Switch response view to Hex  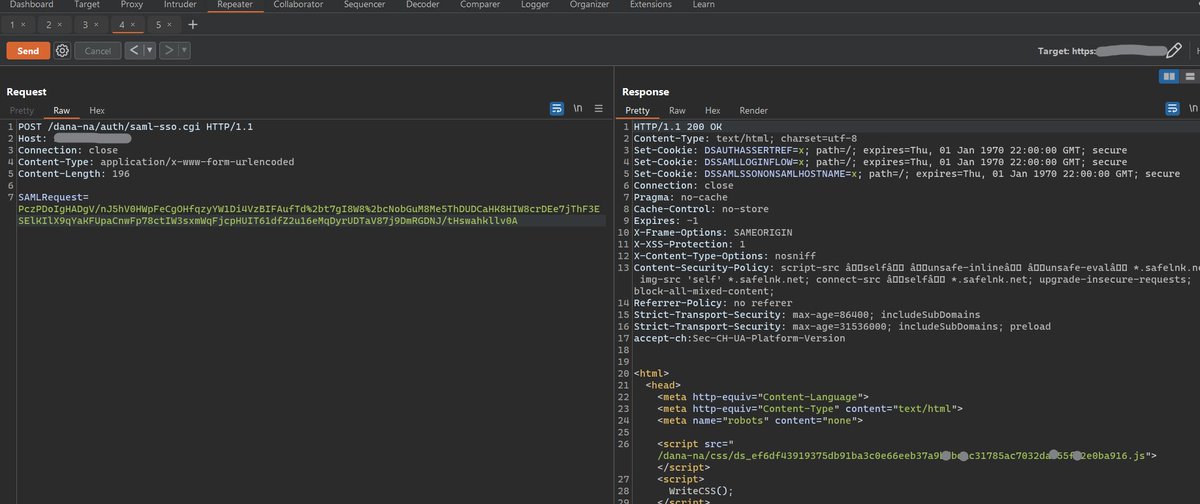[712, 110]
